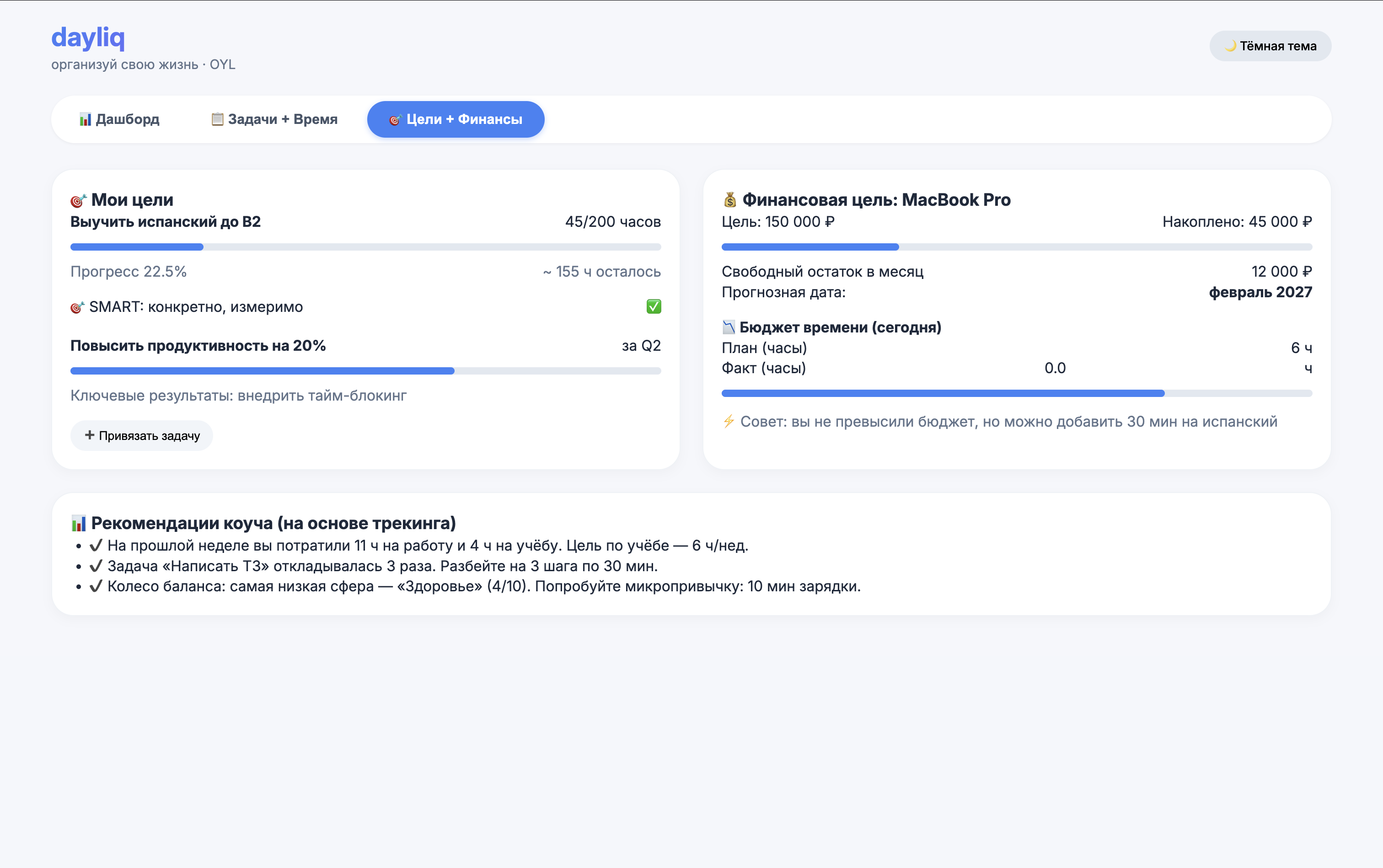This screenshot has height=868, width=1383.
Task: Click the lightning icon next to the Совет tip
Action: (x=729, y=422)
